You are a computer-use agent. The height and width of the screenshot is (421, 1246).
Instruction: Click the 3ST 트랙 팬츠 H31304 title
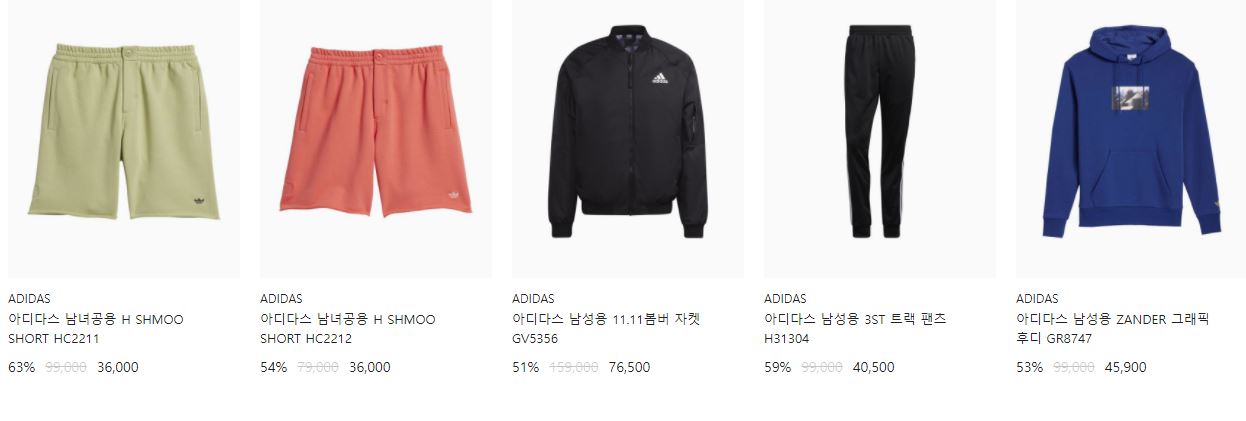tap(855, 329)
